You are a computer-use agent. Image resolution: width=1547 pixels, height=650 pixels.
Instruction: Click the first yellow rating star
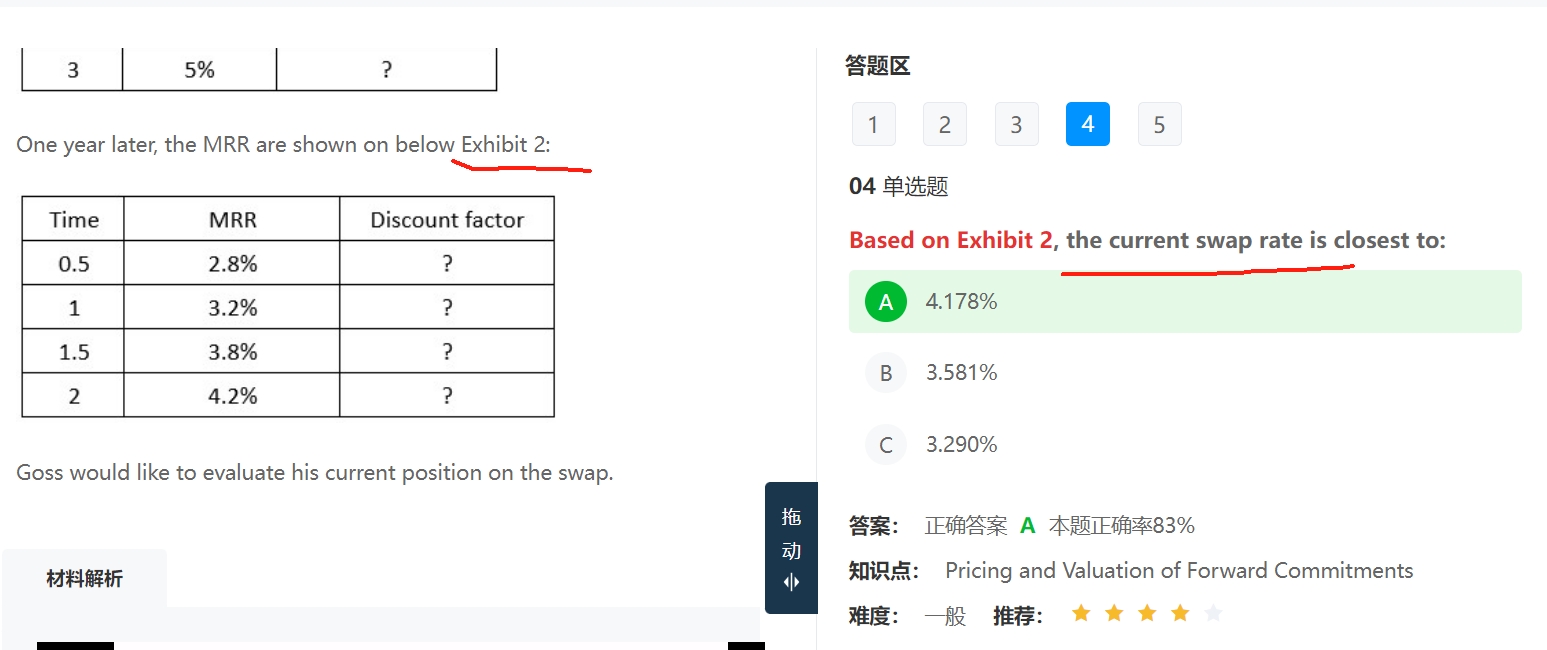click(x=1080, y=614)
